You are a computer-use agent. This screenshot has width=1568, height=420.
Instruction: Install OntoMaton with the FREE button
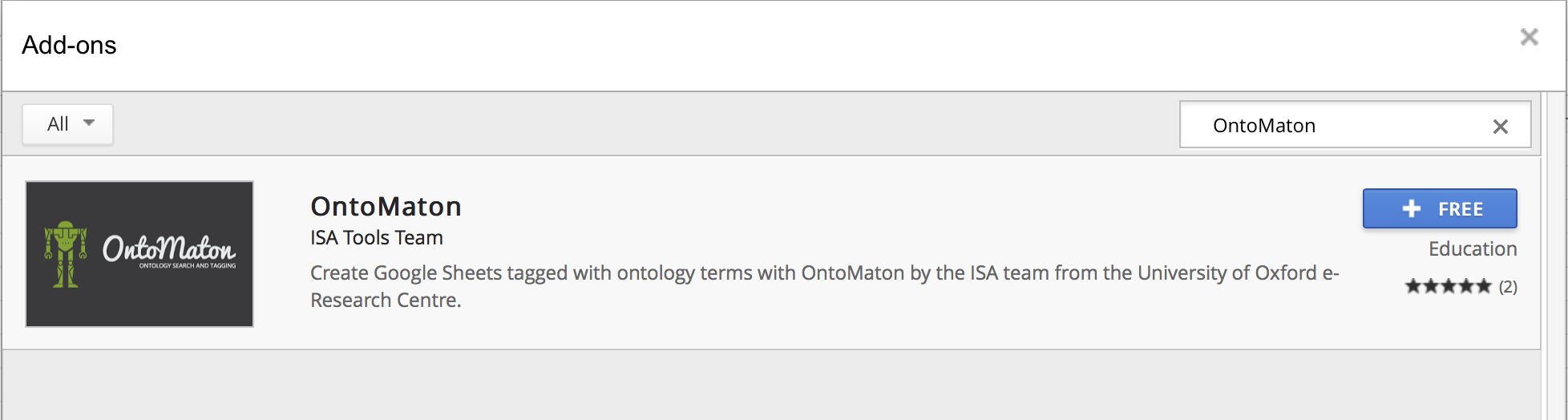tap(1440, 208)
